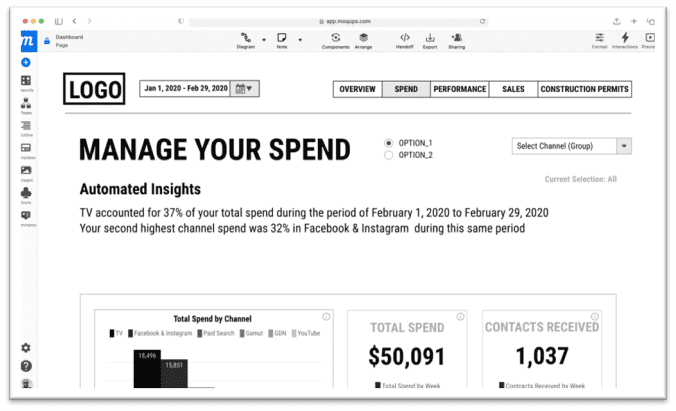Start Preview mode

[x=649, y=38]
